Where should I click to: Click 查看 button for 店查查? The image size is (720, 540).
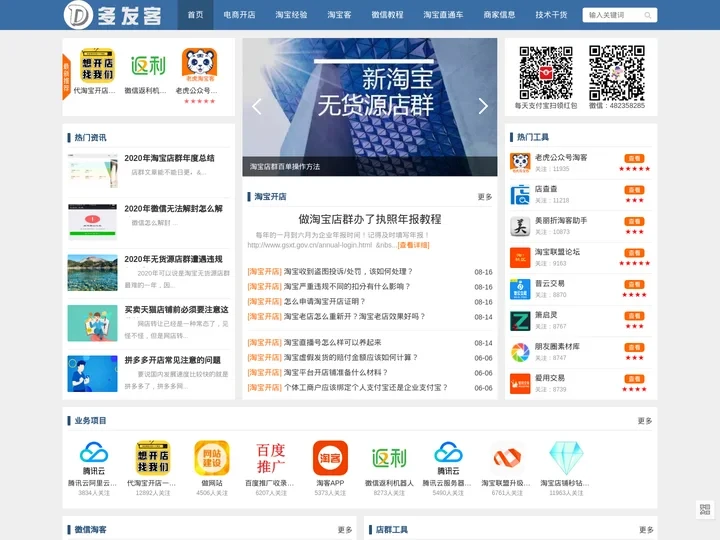coord(634,190)
